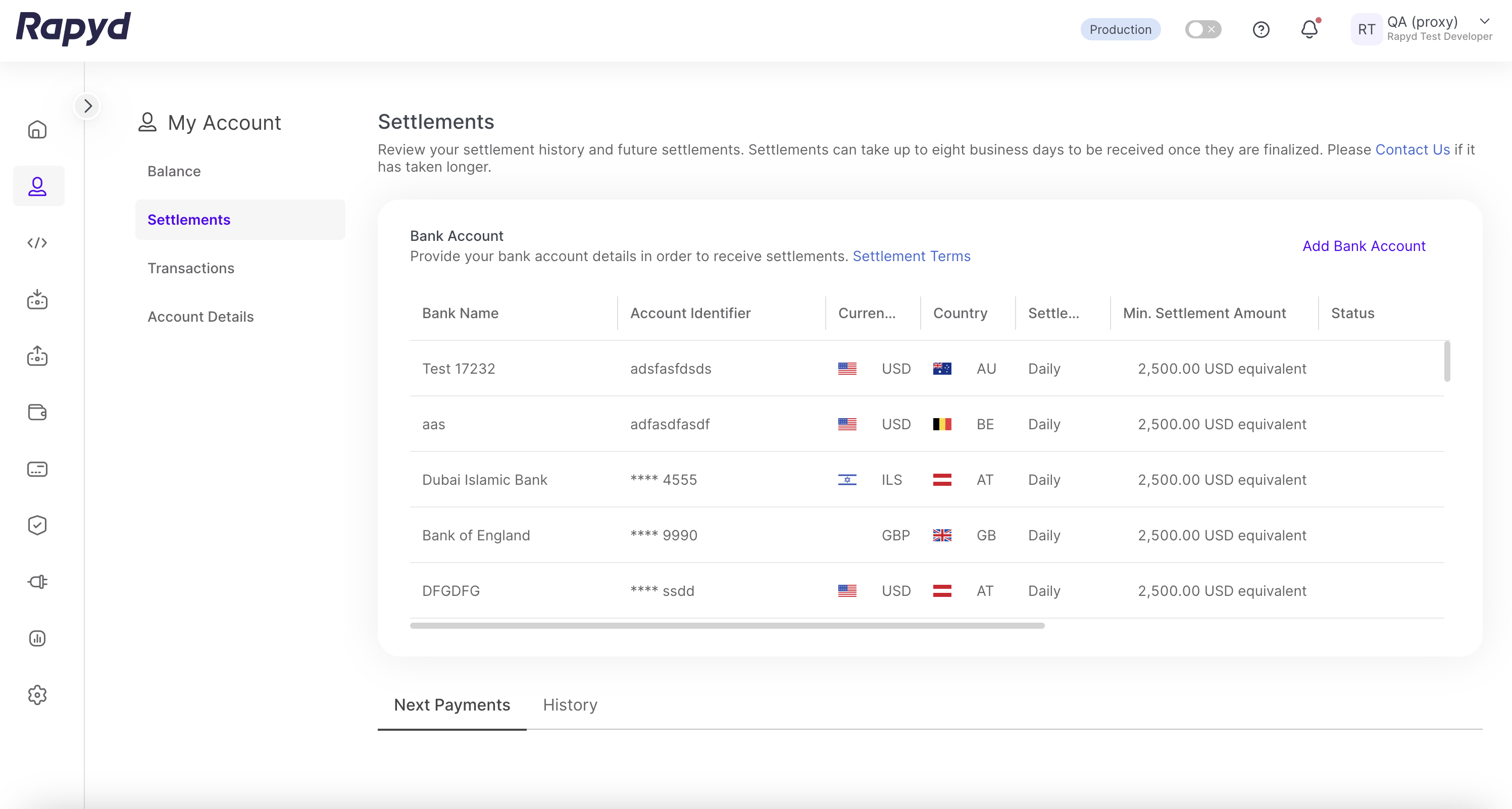This screenshot has width=1512, height=809.
Task: Open the Contact Us link
Action: [x=1412, y=149]
